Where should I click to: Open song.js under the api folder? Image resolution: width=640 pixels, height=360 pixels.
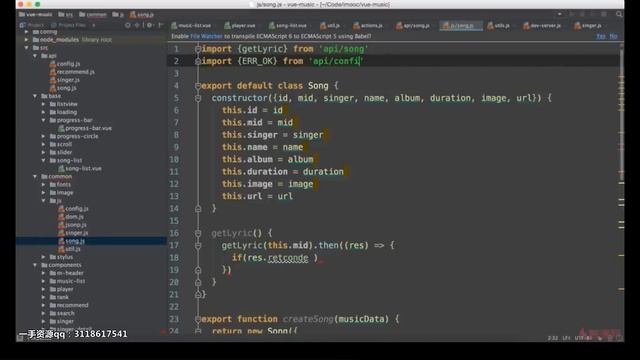tap(63, 88)
